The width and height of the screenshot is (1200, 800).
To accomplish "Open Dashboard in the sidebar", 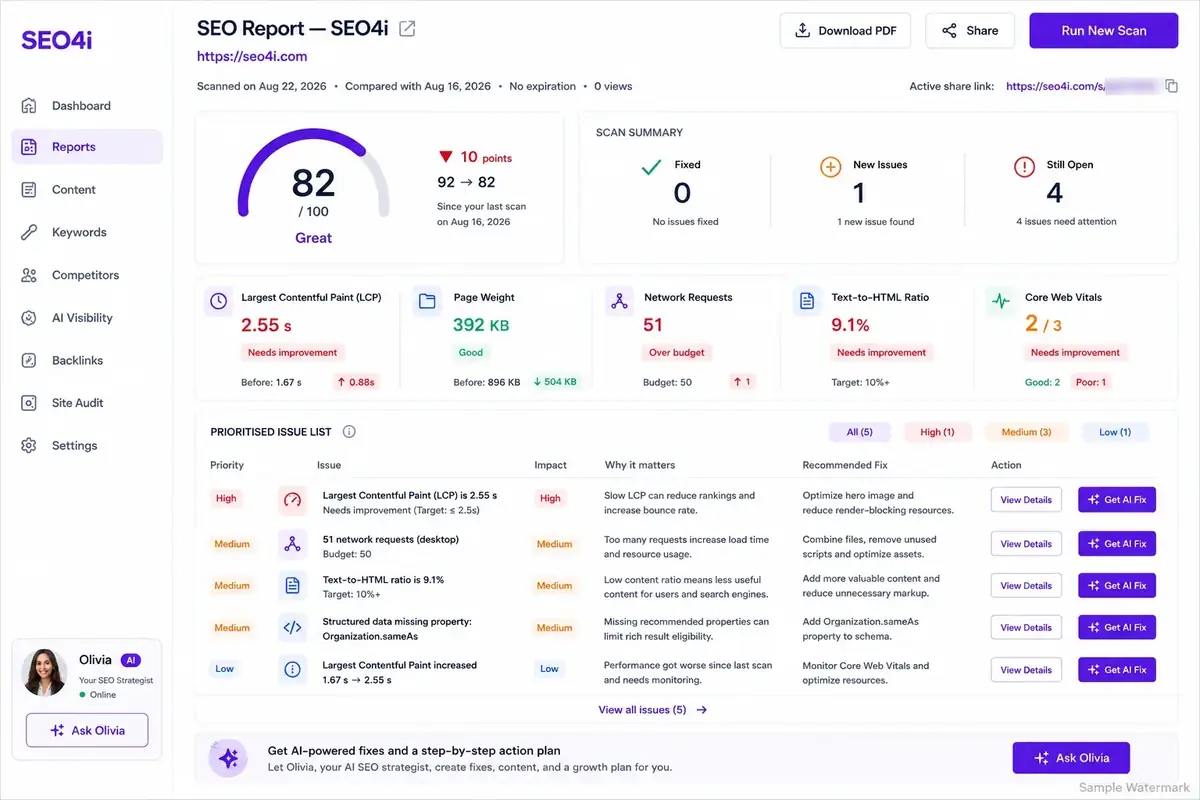I will 87,106.
